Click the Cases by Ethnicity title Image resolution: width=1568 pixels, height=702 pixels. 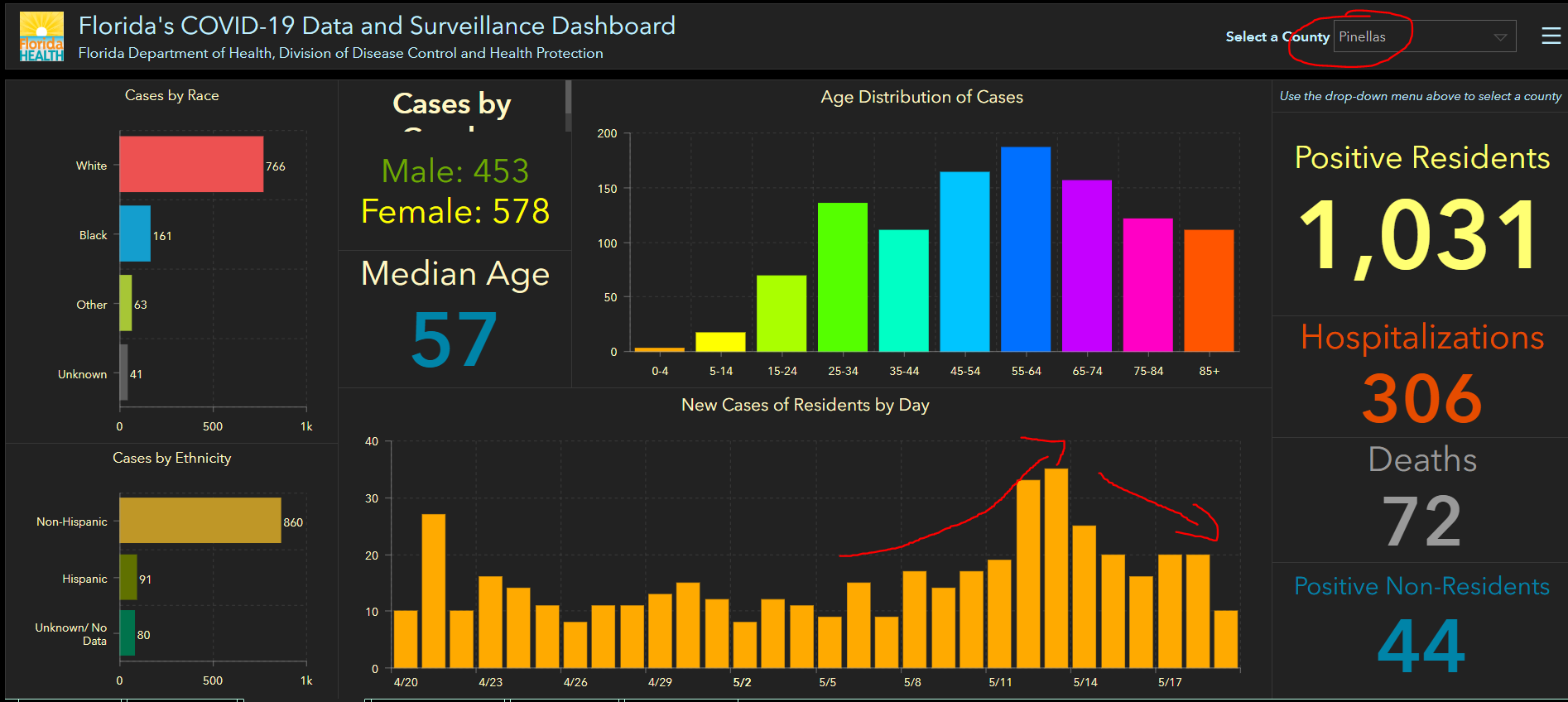coord(172,458)
